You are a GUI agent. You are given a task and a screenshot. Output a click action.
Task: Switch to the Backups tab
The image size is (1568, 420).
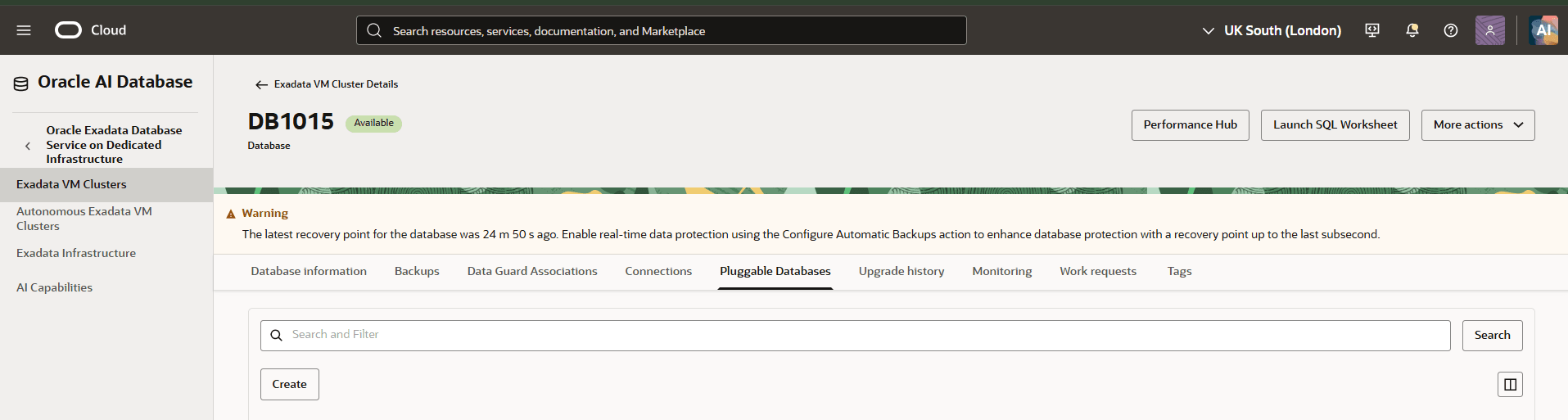(417, 271)
